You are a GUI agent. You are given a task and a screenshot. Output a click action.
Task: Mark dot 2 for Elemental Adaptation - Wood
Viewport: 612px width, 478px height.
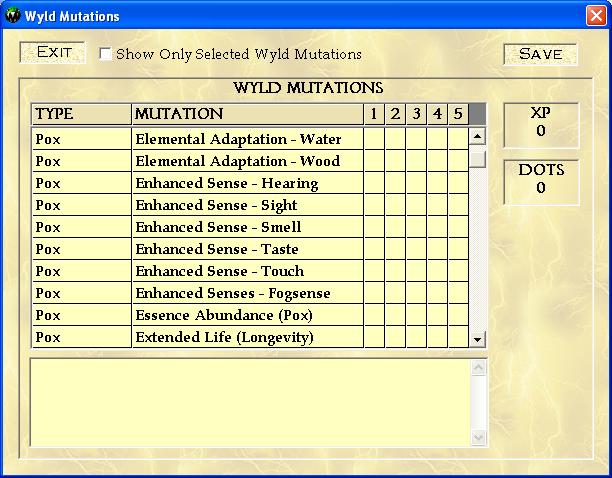click(x=395, y=161)
